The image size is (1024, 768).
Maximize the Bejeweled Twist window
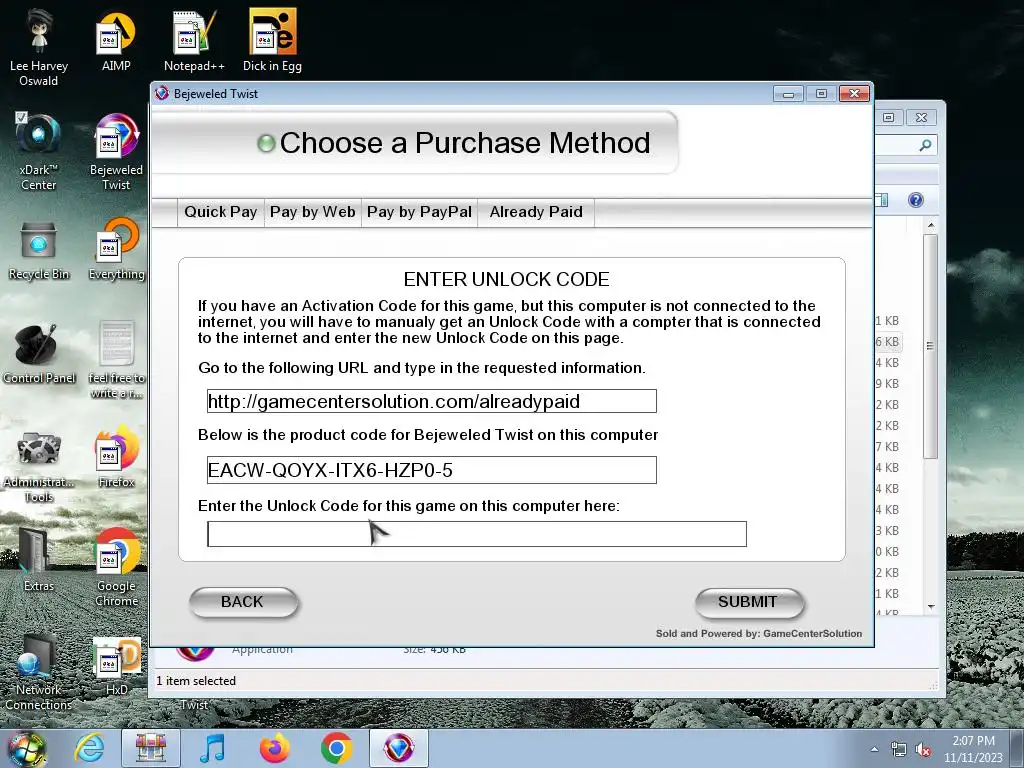(x=821, y=94)
